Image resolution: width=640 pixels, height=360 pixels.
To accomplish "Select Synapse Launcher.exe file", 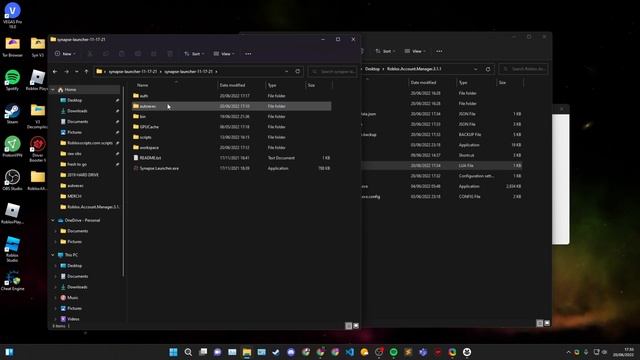I will pos(231,168).
